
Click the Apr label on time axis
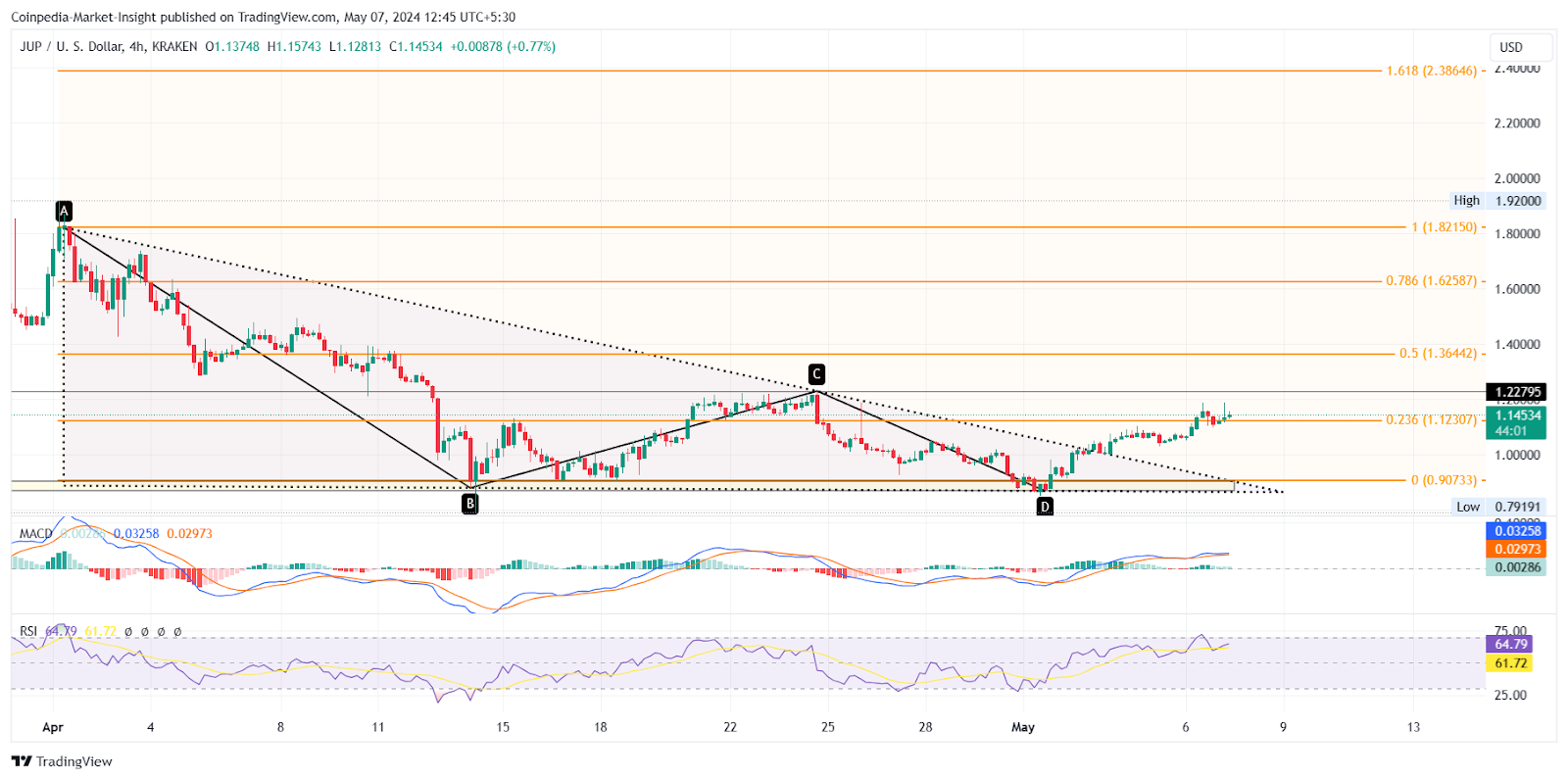(53, 727)
